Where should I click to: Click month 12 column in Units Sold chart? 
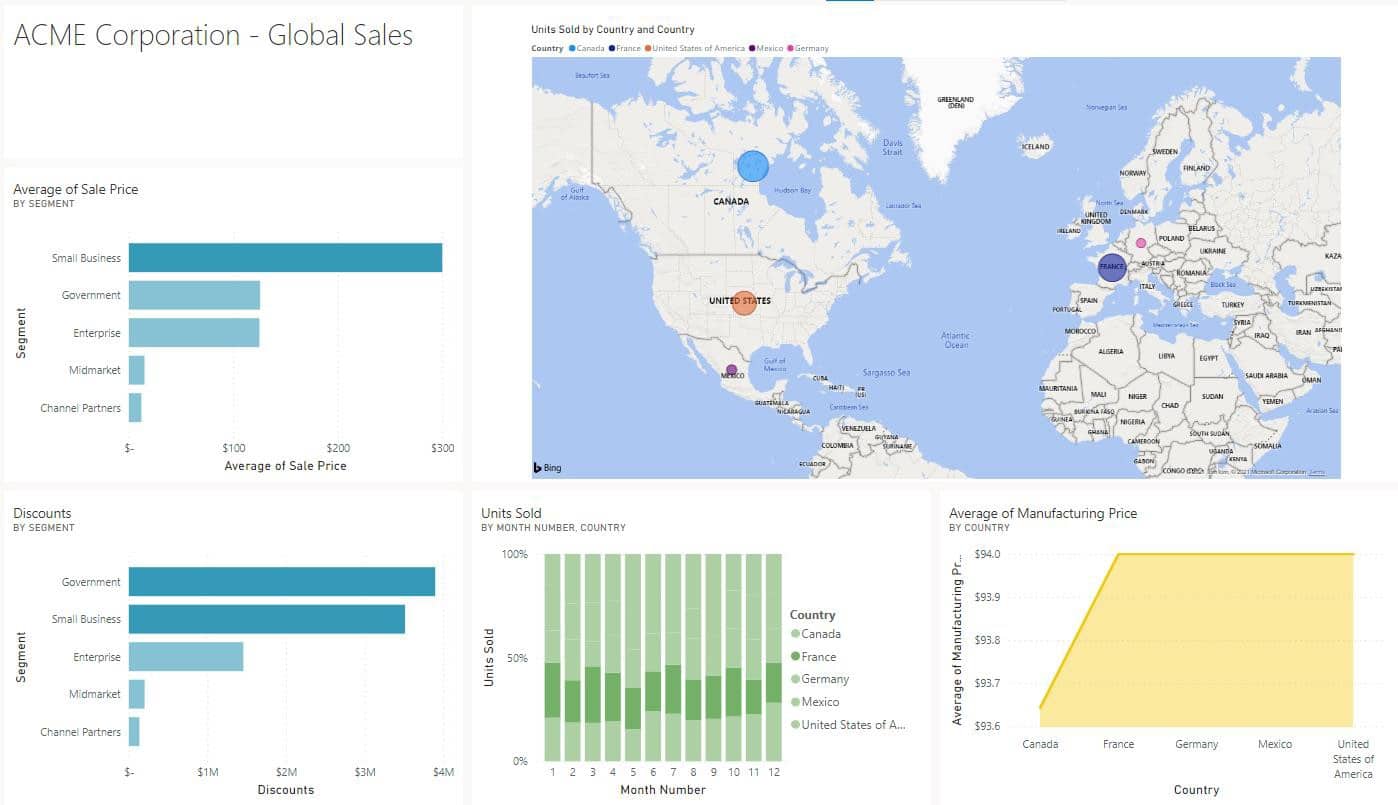(x=774, y=657)
